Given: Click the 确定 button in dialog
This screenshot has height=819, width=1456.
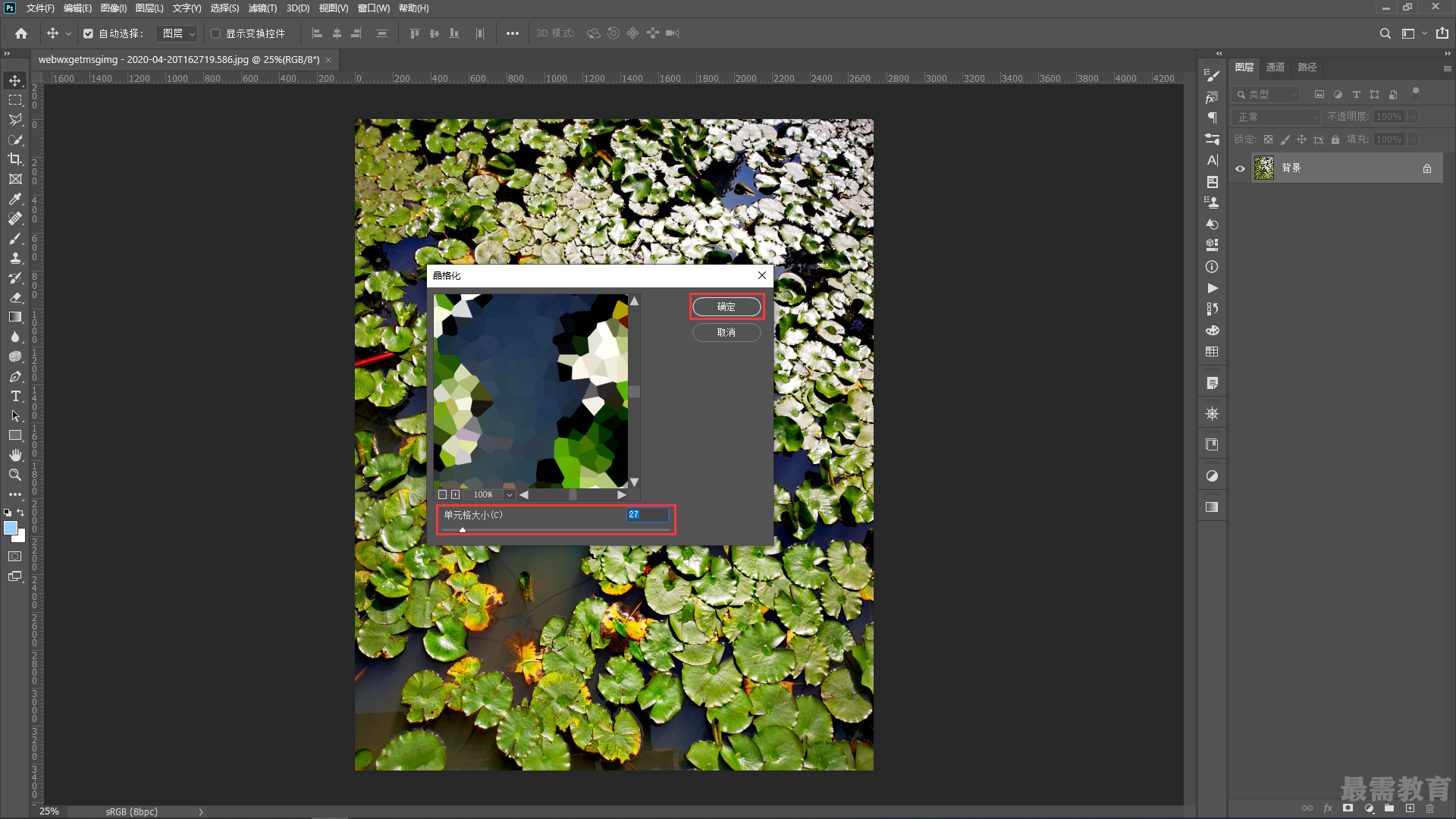Looking at the screenshot, I should click(x=726, y=306).
